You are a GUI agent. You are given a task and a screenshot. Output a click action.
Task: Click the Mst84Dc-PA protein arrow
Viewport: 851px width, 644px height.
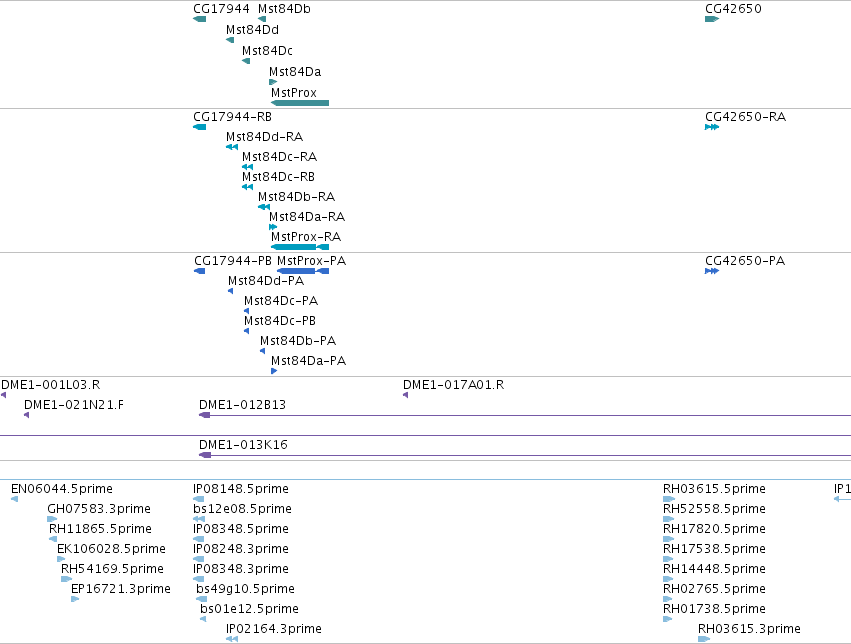click(246, 311)
